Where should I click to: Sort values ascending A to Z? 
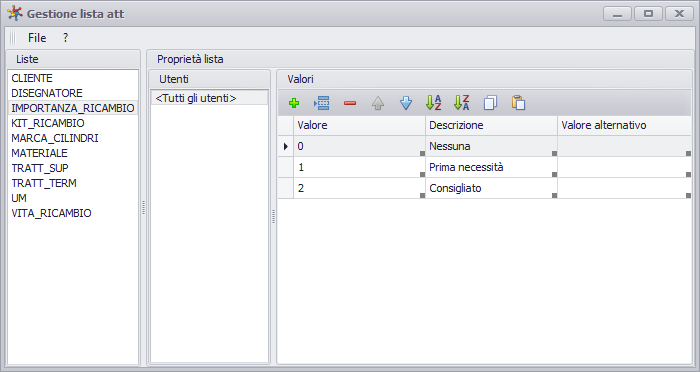coord(433,103)
